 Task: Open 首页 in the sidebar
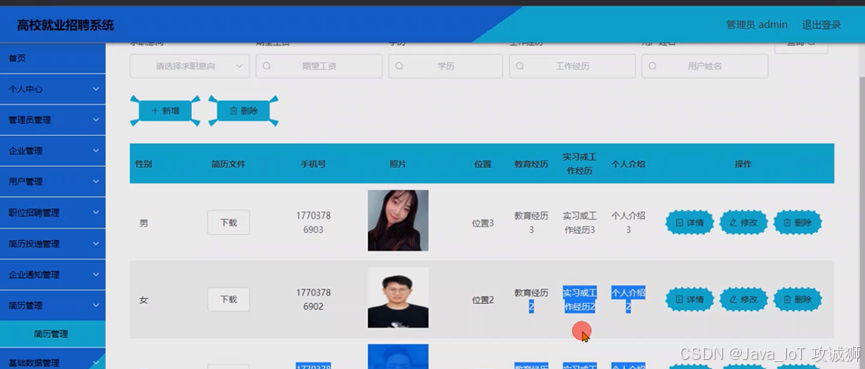pos(52,58)
